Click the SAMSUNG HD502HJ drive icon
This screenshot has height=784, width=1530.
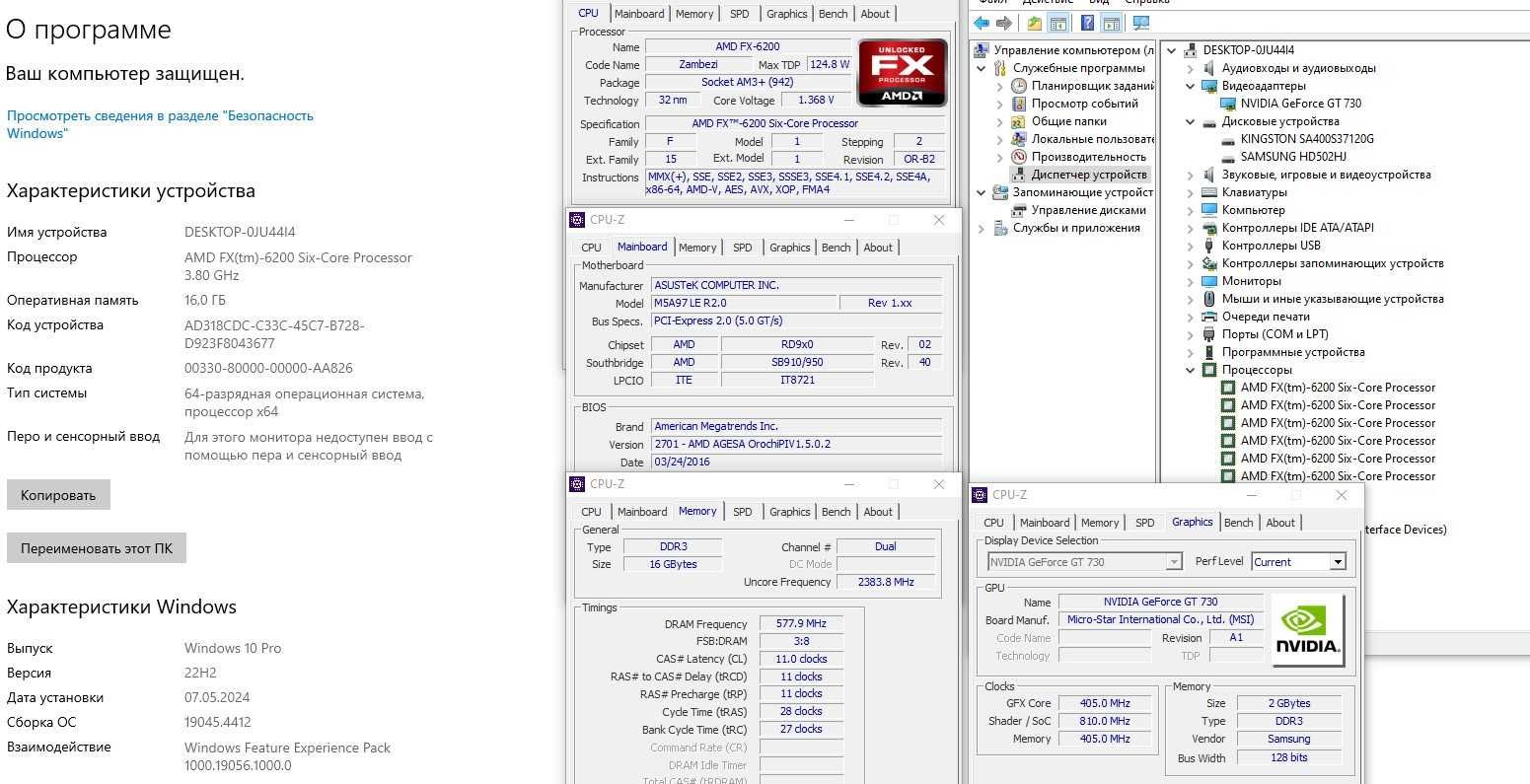point(1228,157)
